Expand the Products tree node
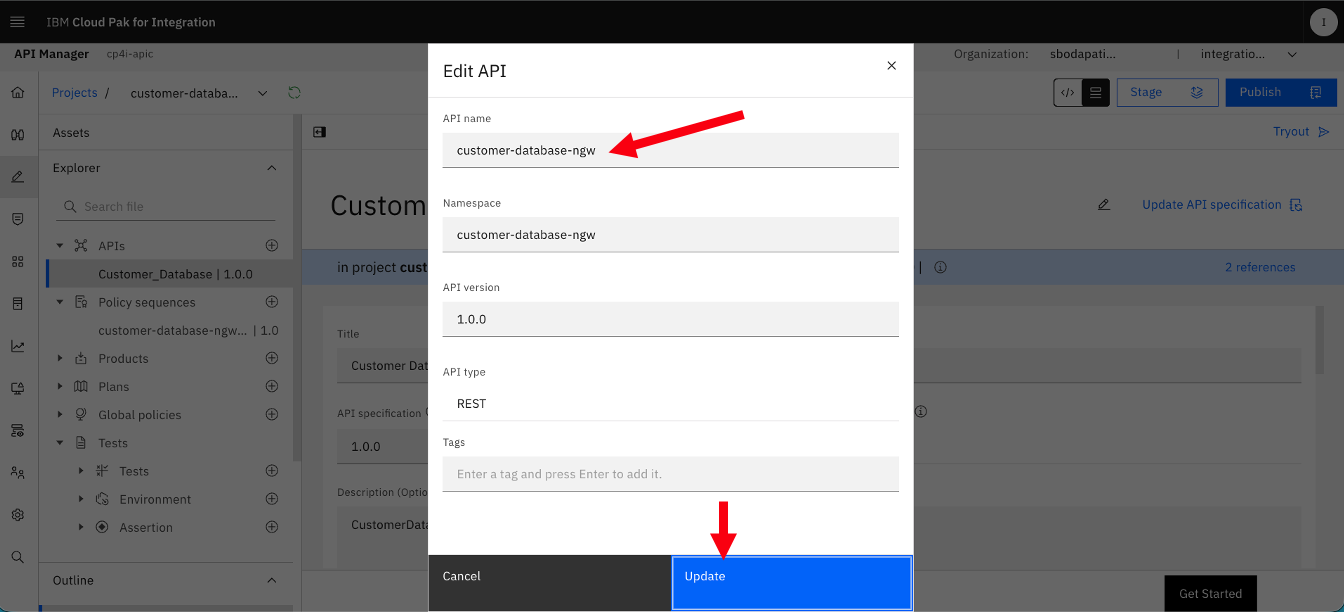Viewport: 1344px width, 613px height. pyautogui.click(x=59, y=358)
